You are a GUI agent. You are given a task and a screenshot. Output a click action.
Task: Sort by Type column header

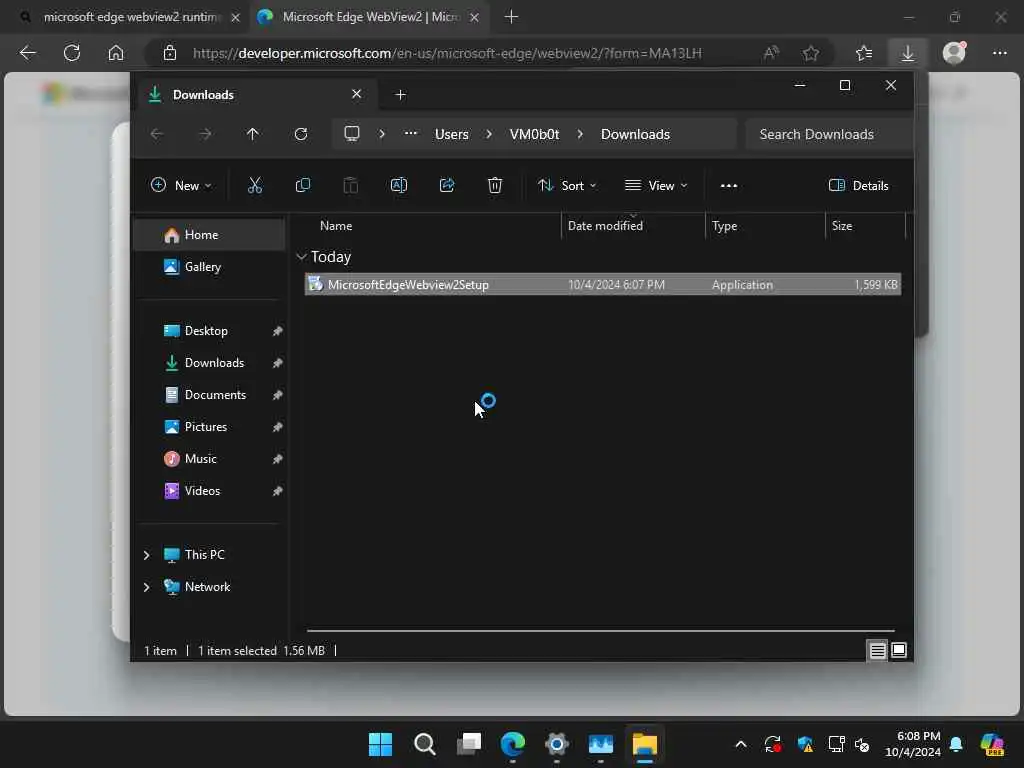coord(724,226)
